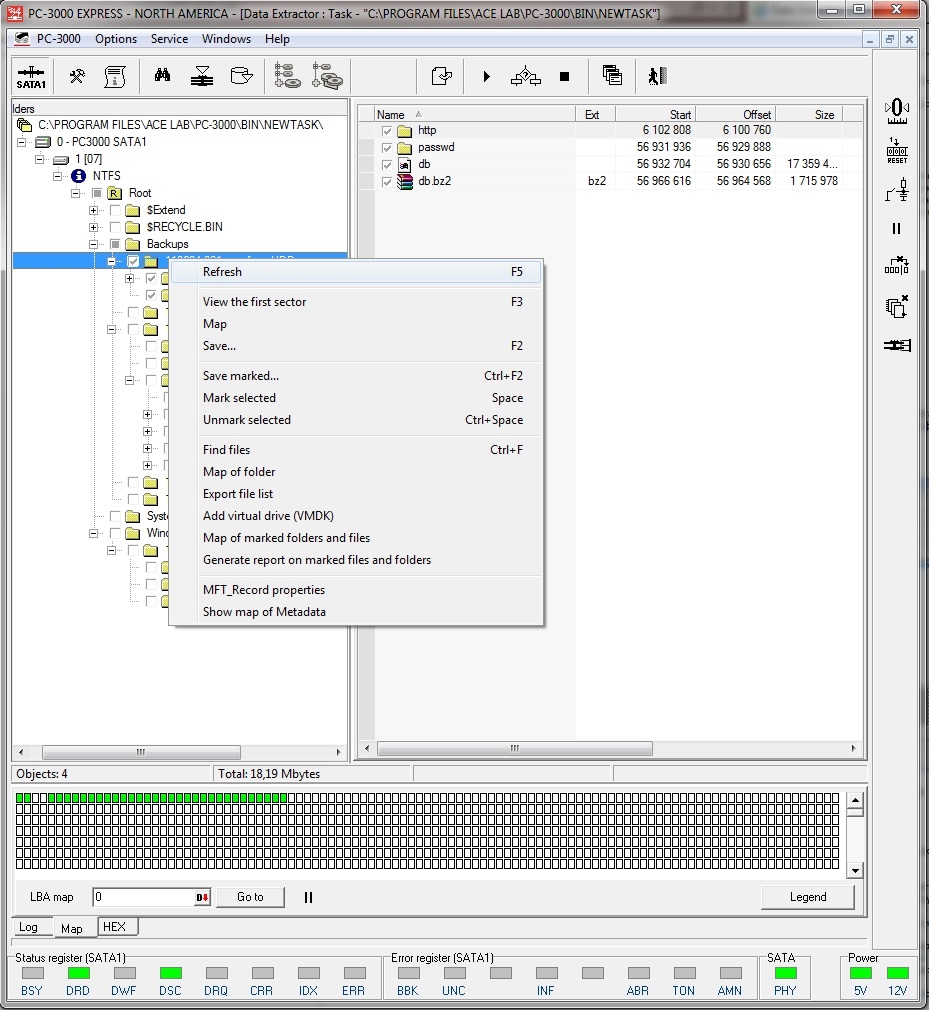Viewport: 929px width, 1010px height.
Task: Collapse the NTFS tree node
Action: (x=57, y=176)
